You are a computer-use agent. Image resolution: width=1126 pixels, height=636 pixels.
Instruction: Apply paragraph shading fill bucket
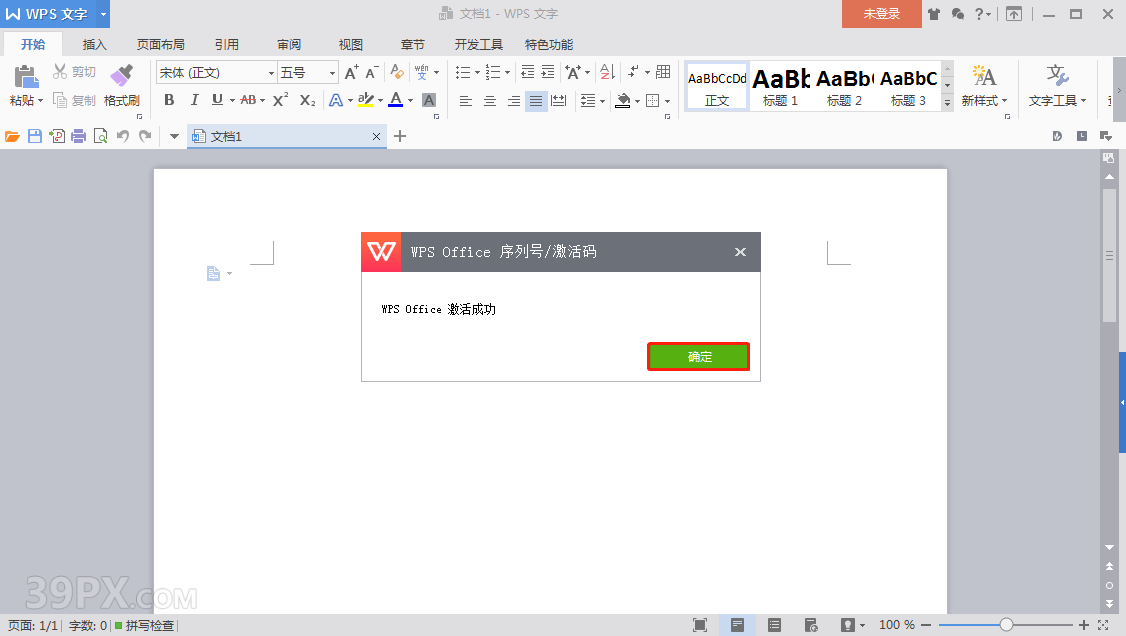(x=623, y=100)
